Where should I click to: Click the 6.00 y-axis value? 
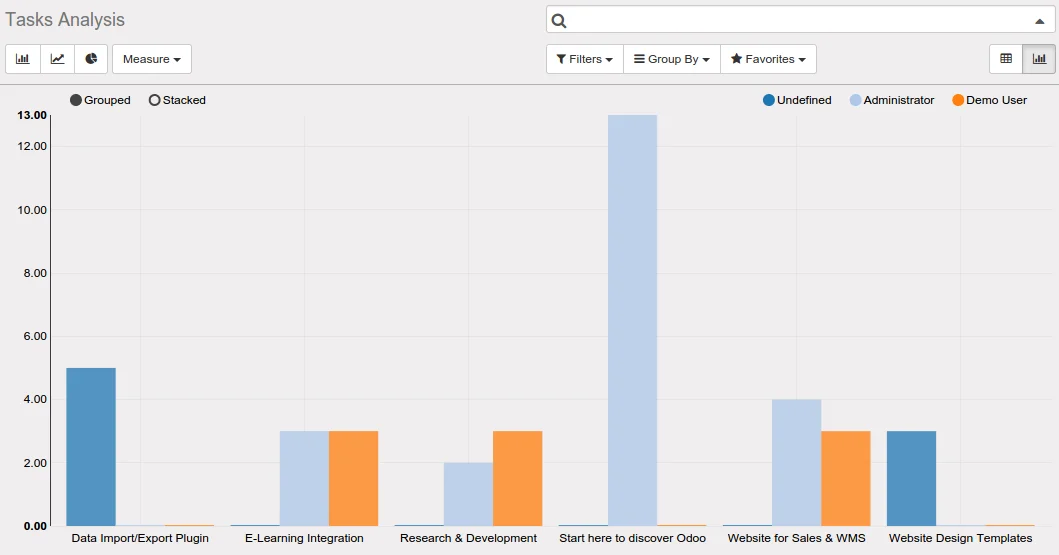[x=35, y=336]
